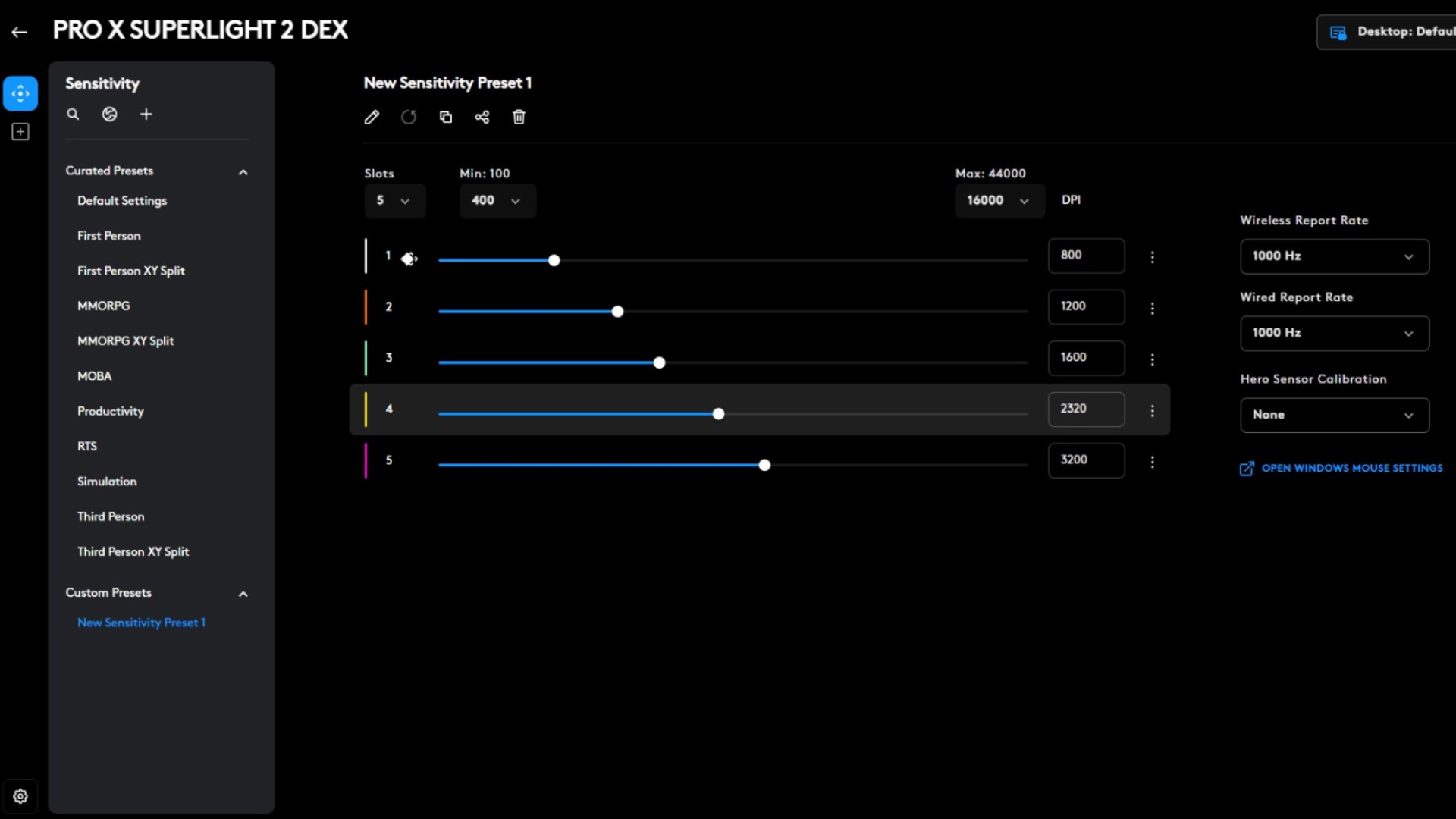Click the 1600 DPI value field
The width and height of the screenshot is (1456, 819).
pyautogui.click(x=1087, y=358)
